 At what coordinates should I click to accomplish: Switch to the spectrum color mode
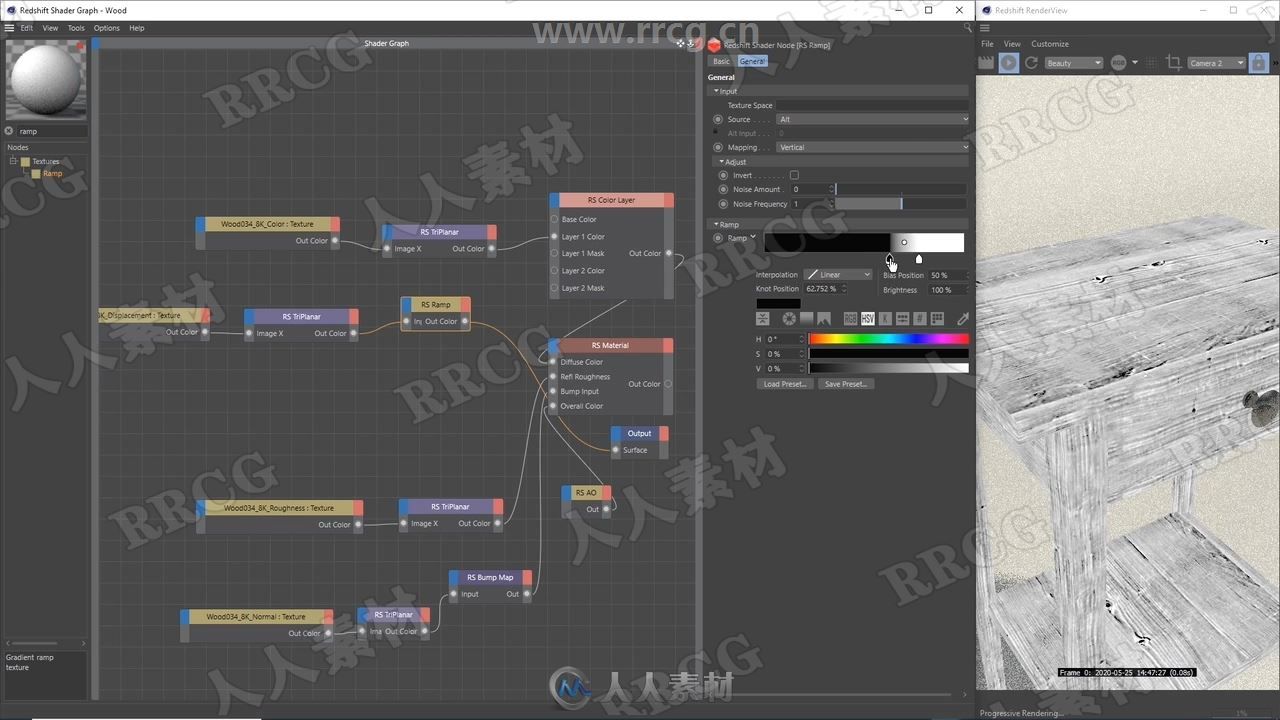807,319
